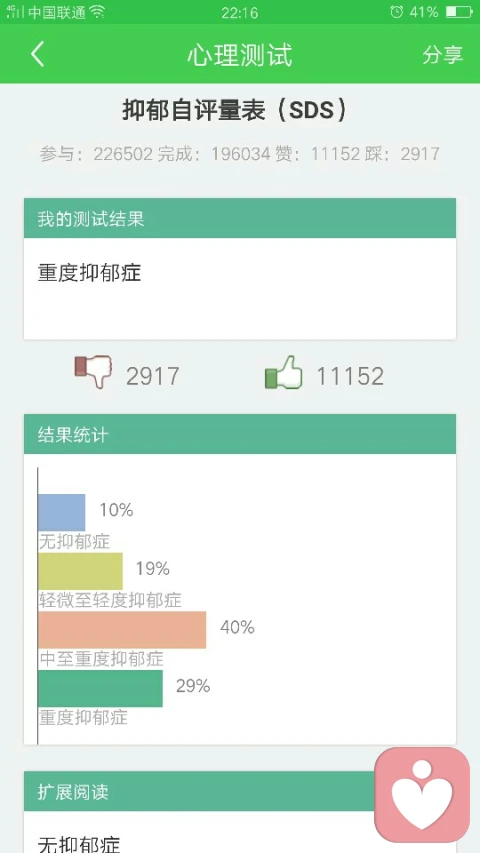Open the 无抑郁症 extended reading entry
480x853 pixels.
pos(78,843)
